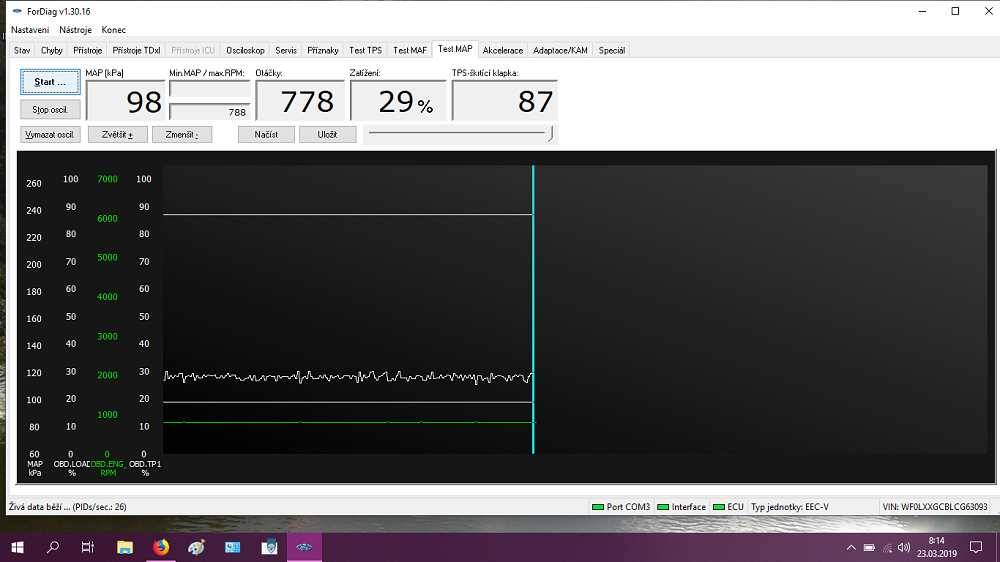
Task: Click the max RPM field showing 788
Action: (209, 112)
